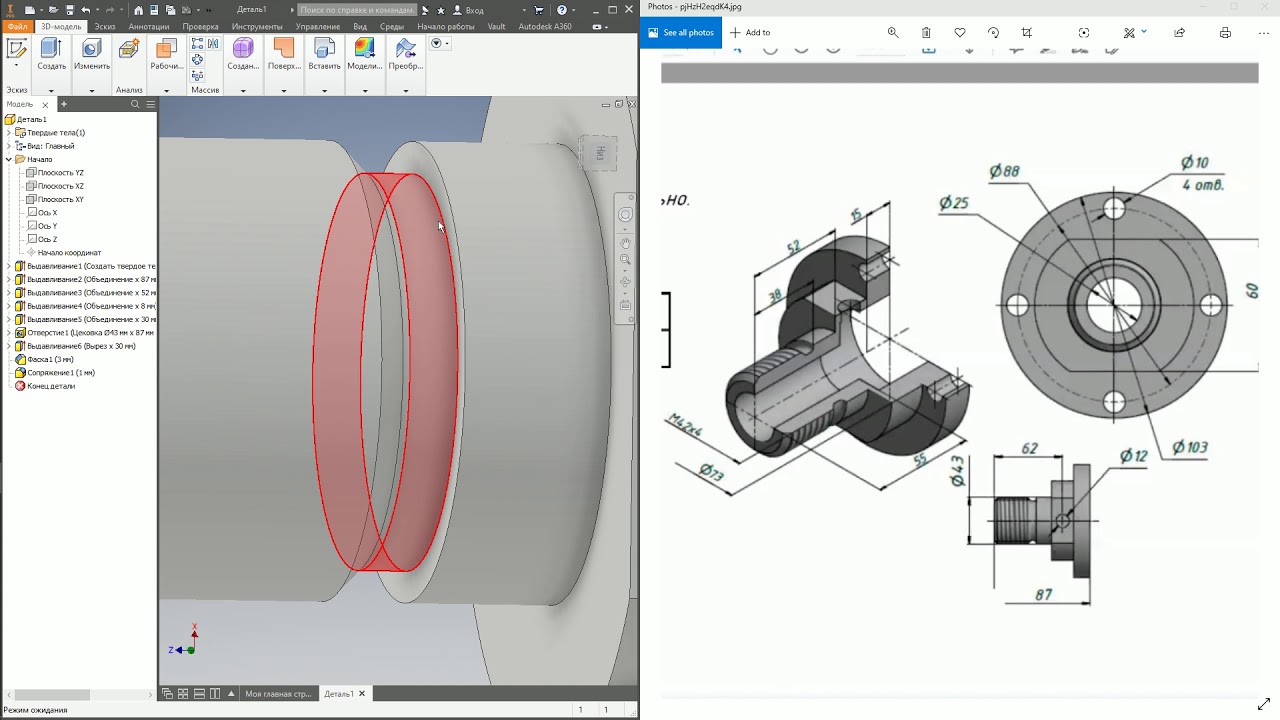Open the Преобразование panel icon
The height and width of the screenshot is (720, 1280).
405,48
